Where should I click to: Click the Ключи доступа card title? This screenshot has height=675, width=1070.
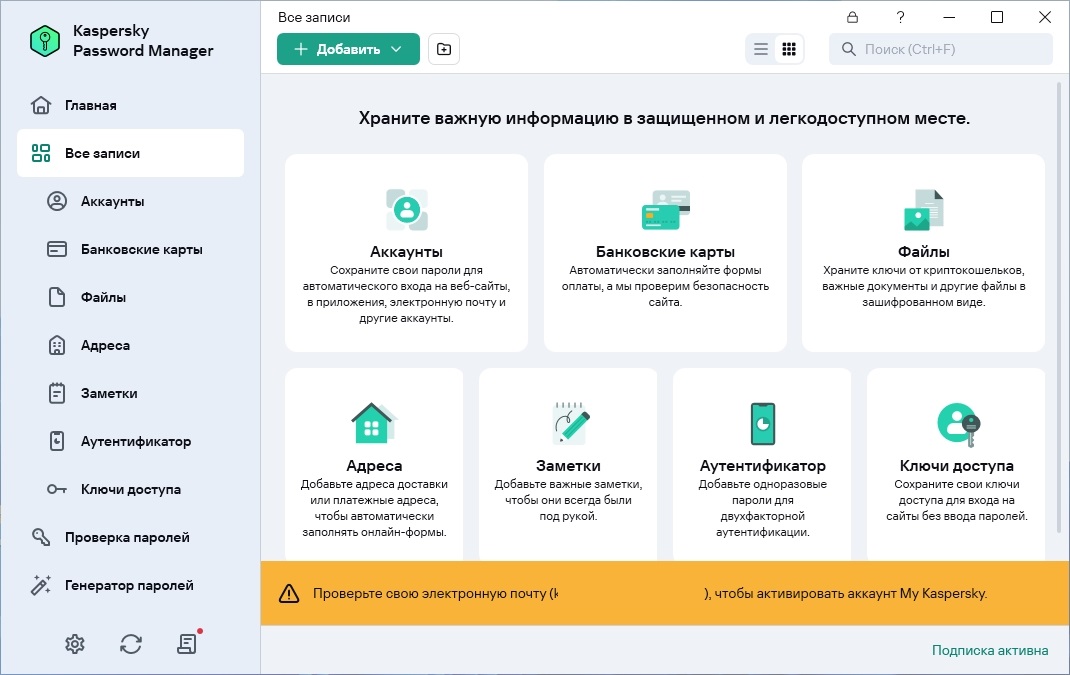(957, 465)
